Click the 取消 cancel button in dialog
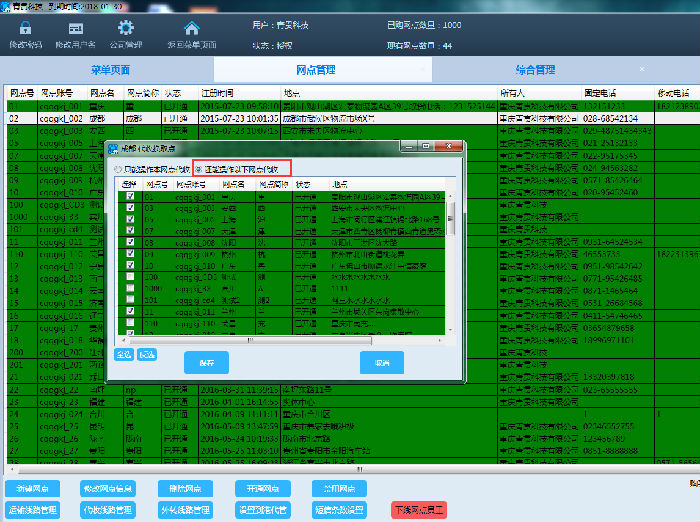The image size is (700, 522). pos(381,364)
